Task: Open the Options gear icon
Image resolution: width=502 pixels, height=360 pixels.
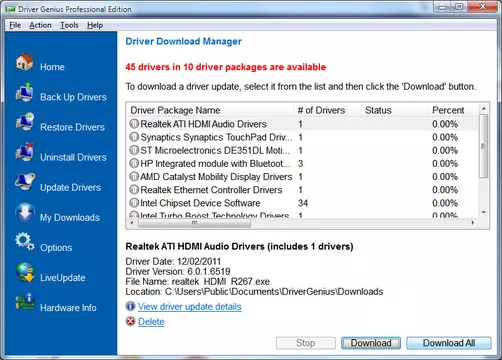Action: tap(24, 242)
